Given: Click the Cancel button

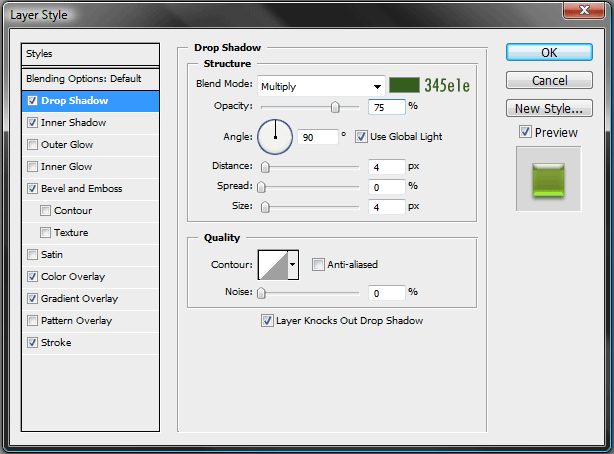Looking at the screenshot, I should 549,80.
